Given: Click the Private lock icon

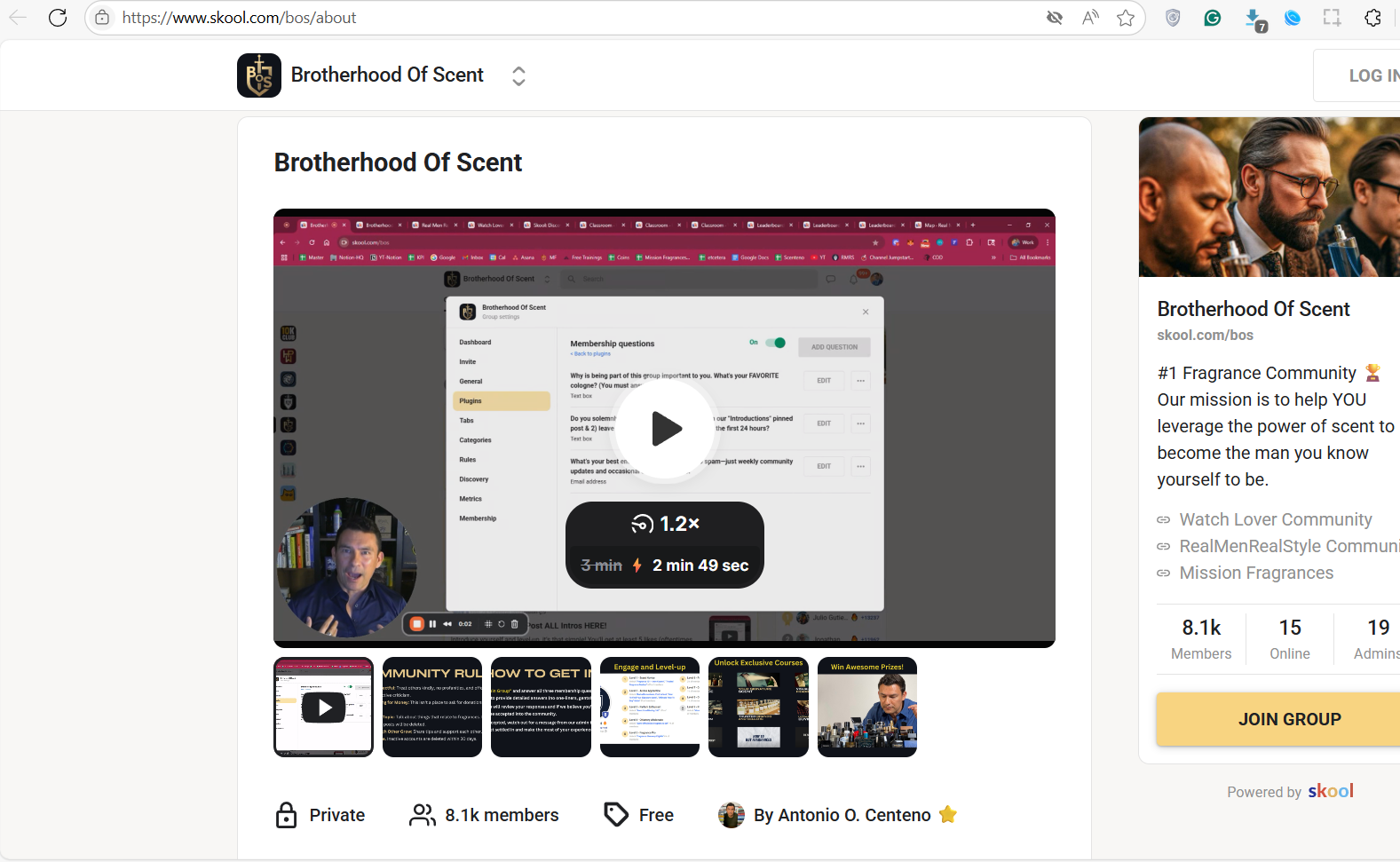Looking at the screenshot, I should click(286, 815).
